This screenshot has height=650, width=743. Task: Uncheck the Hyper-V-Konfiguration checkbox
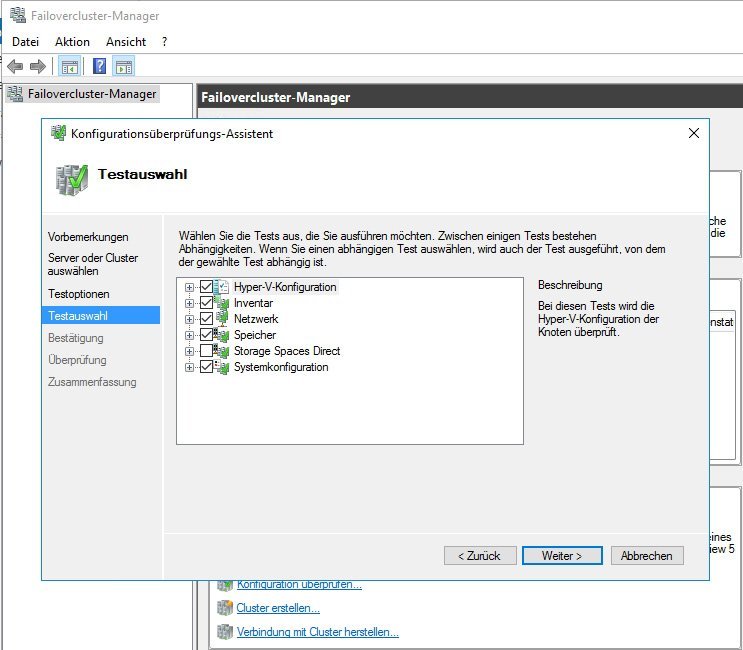point(206,287)
